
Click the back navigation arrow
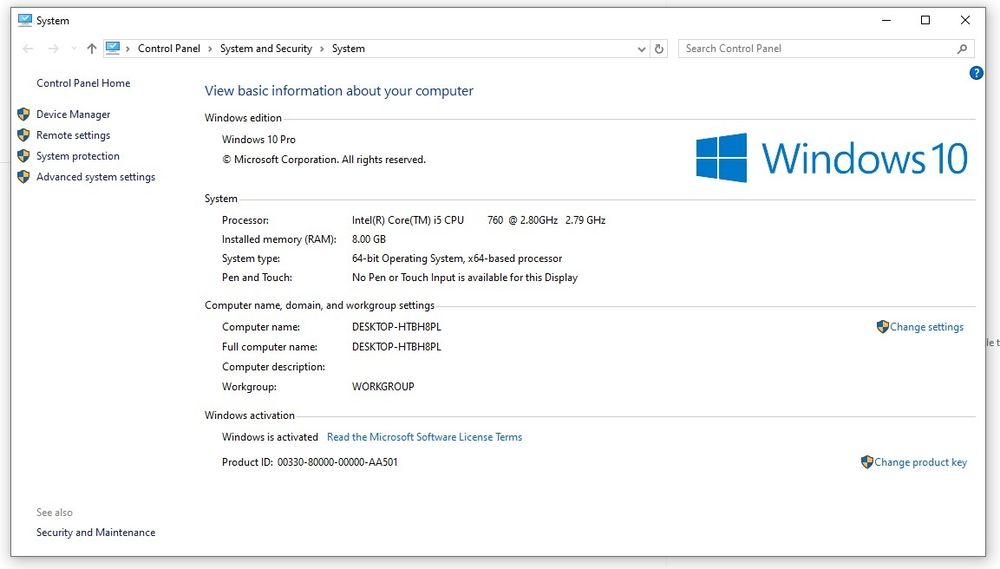pos(27,48)
